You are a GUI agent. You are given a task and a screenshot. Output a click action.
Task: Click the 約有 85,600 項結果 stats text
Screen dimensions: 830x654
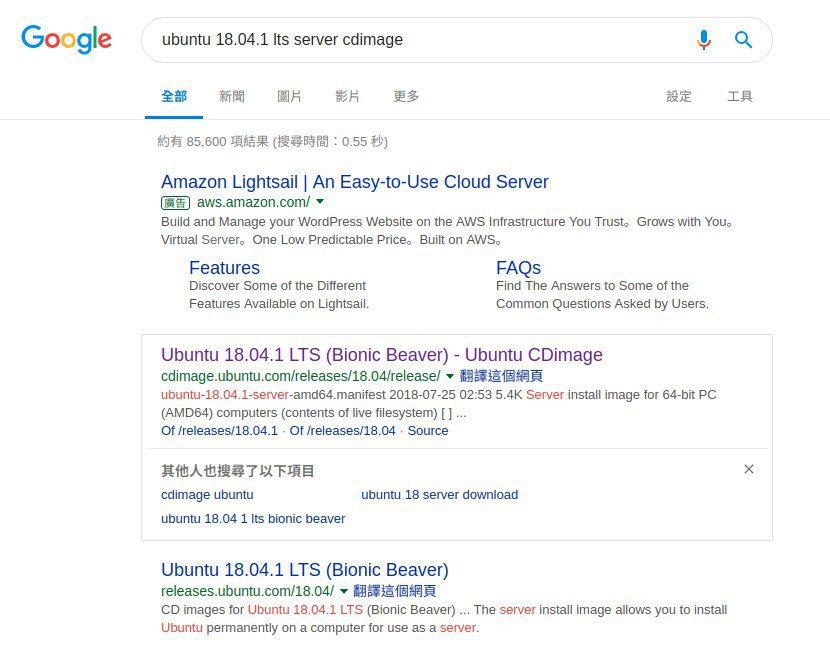tap(273, 141)
